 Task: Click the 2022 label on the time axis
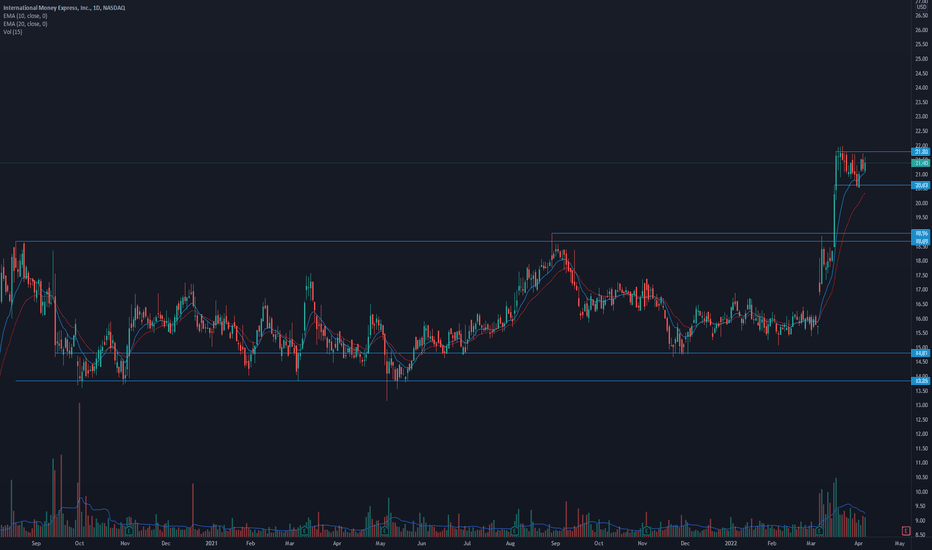point(731,543)
